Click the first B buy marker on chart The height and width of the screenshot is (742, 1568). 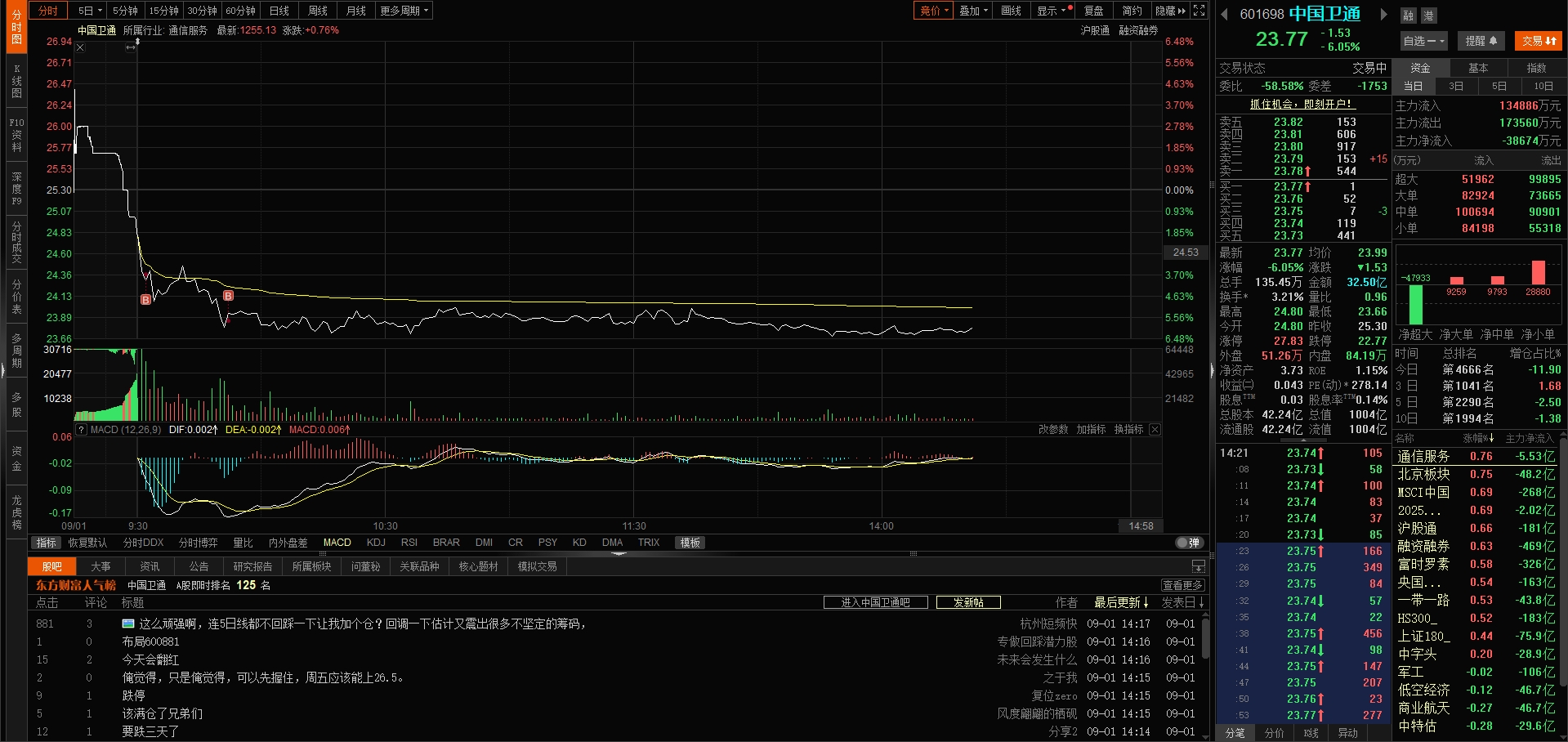click(x=145, y=300)
